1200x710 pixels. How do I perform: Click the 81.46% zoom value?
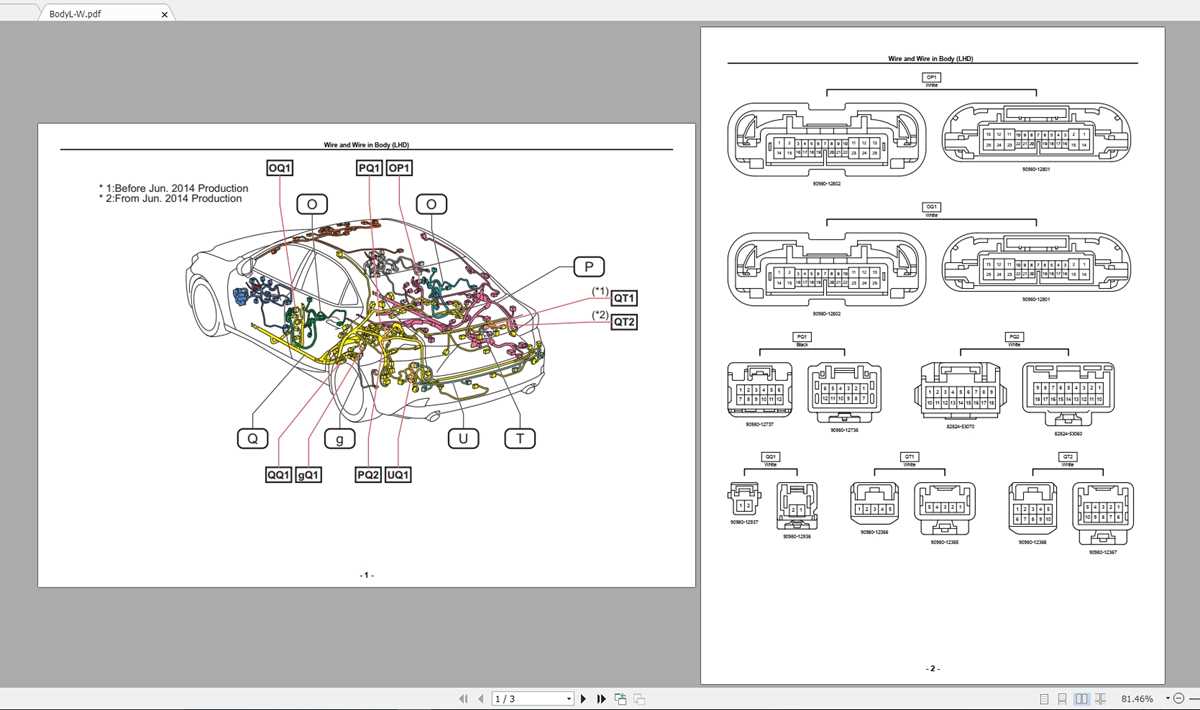[1138, 698]
